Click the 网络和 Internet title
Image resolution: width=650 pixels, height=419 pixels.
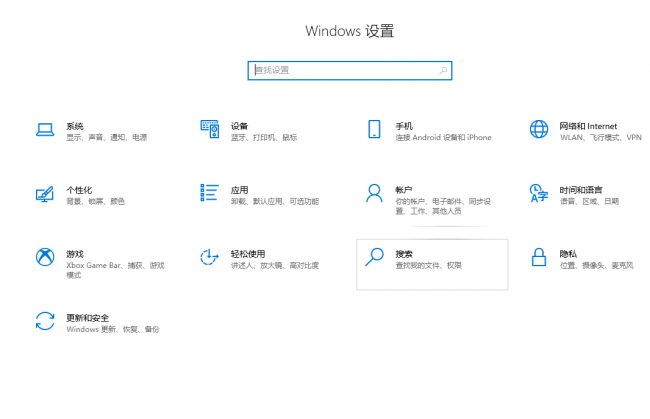pos(588,126)
